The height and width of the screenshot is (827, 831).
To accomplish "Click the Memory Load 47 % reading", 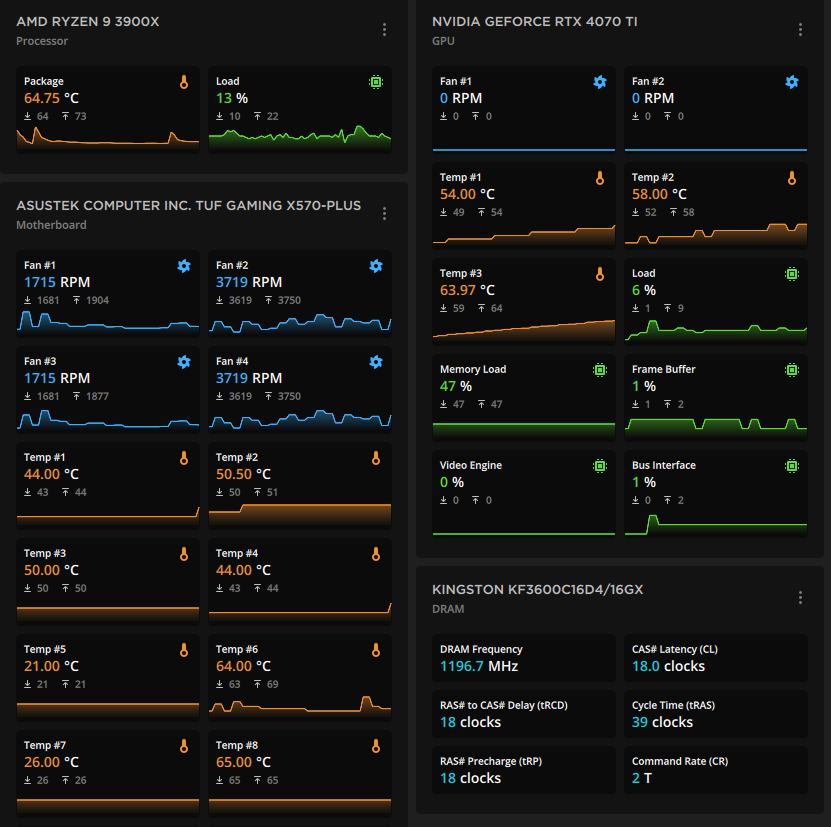I will pos(456,386).
